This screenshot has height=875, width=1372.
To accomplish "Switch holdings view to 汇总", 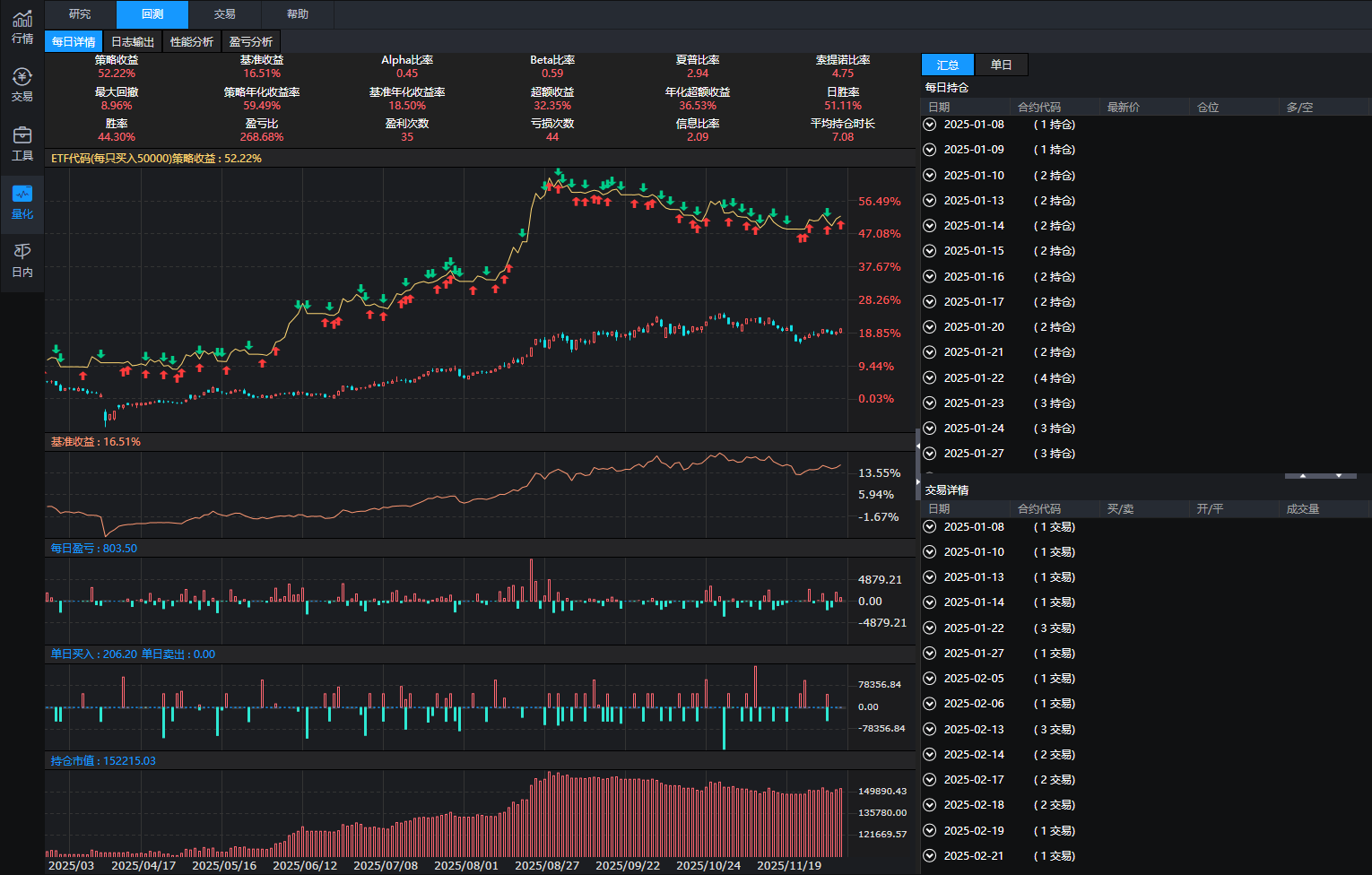I will [948, 65].
